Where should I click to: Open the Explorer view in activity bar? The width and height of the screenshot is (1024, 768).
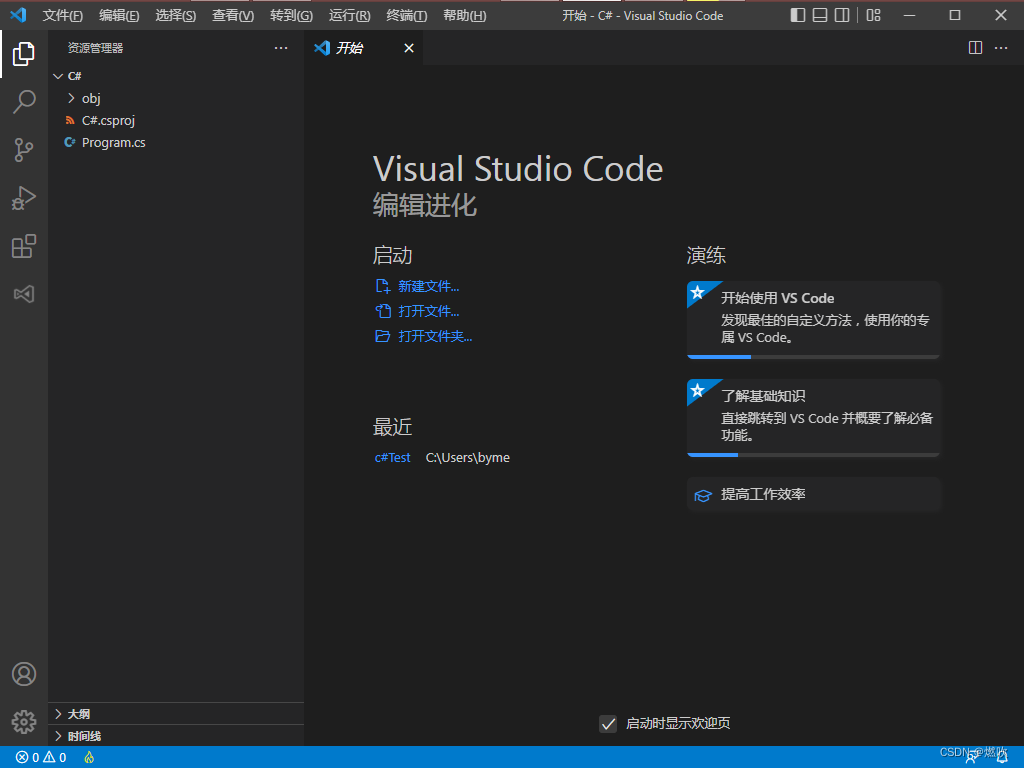click(x=24, y=54)
